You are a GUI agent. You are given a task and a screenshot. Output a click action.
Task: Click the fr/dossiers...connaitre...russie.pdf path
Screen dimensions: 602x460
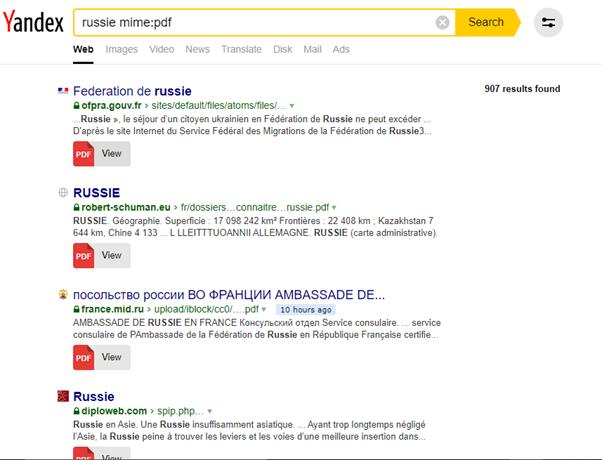point(255,207)
